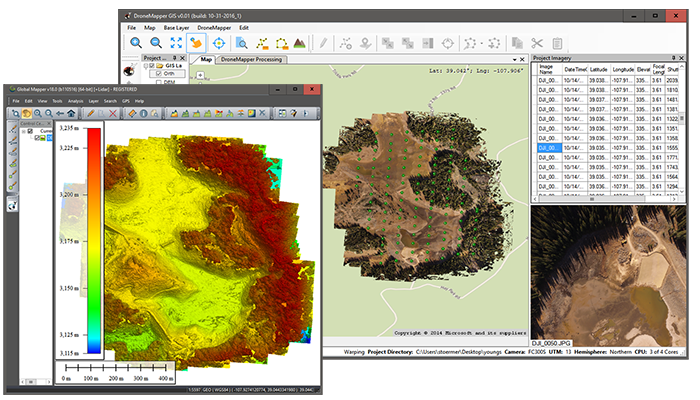Click the home full view icon in Global Mapper
This screenshot has width=700, height=400.
(x=71, y=113)
